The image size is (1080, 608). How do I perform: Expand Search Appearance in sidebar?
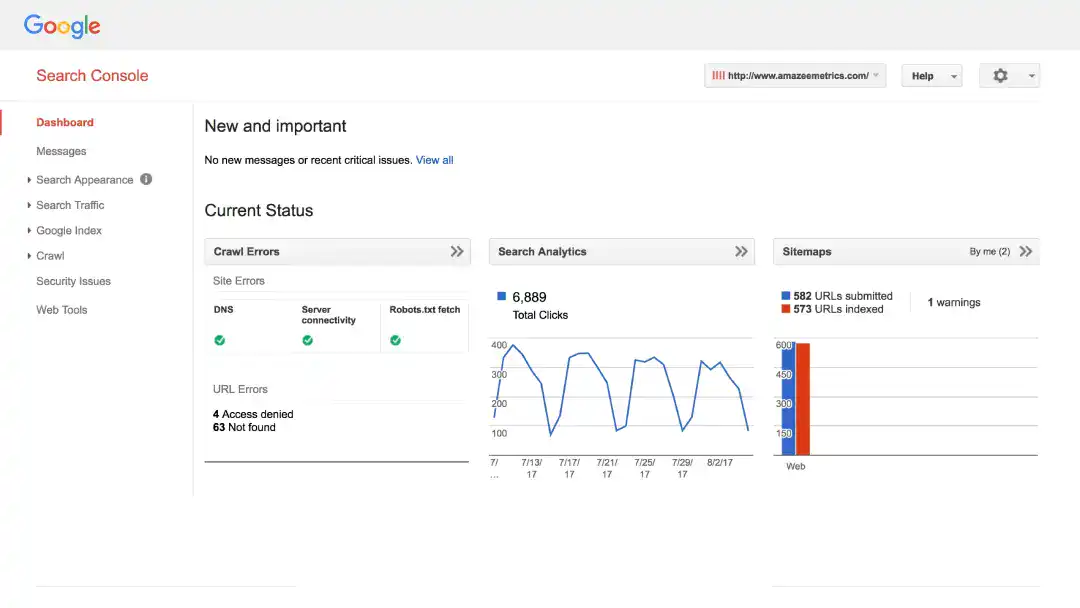(x=29, y=180)
